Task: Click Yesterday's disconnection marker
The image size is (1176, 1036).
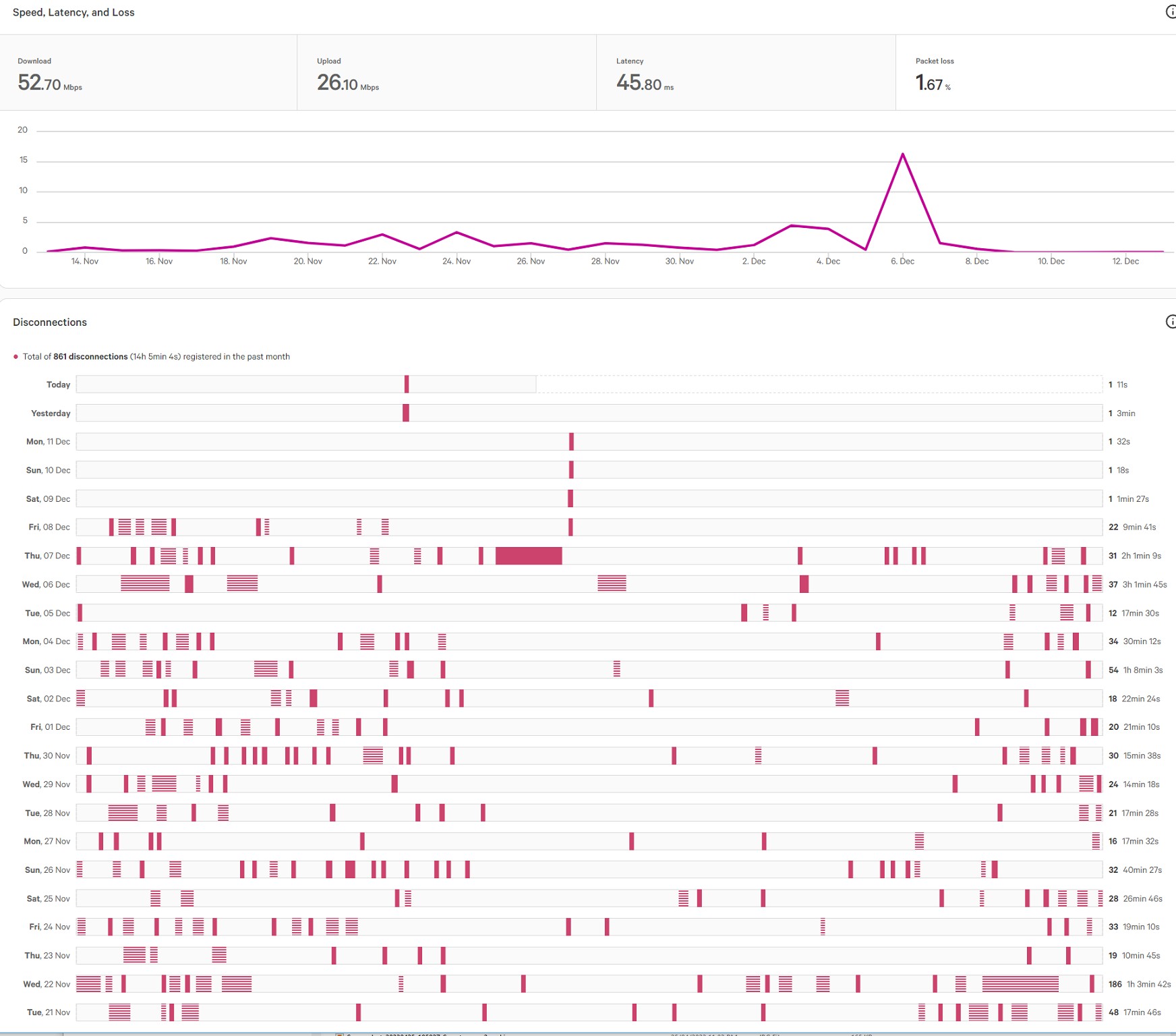Action: click(406, 413)
